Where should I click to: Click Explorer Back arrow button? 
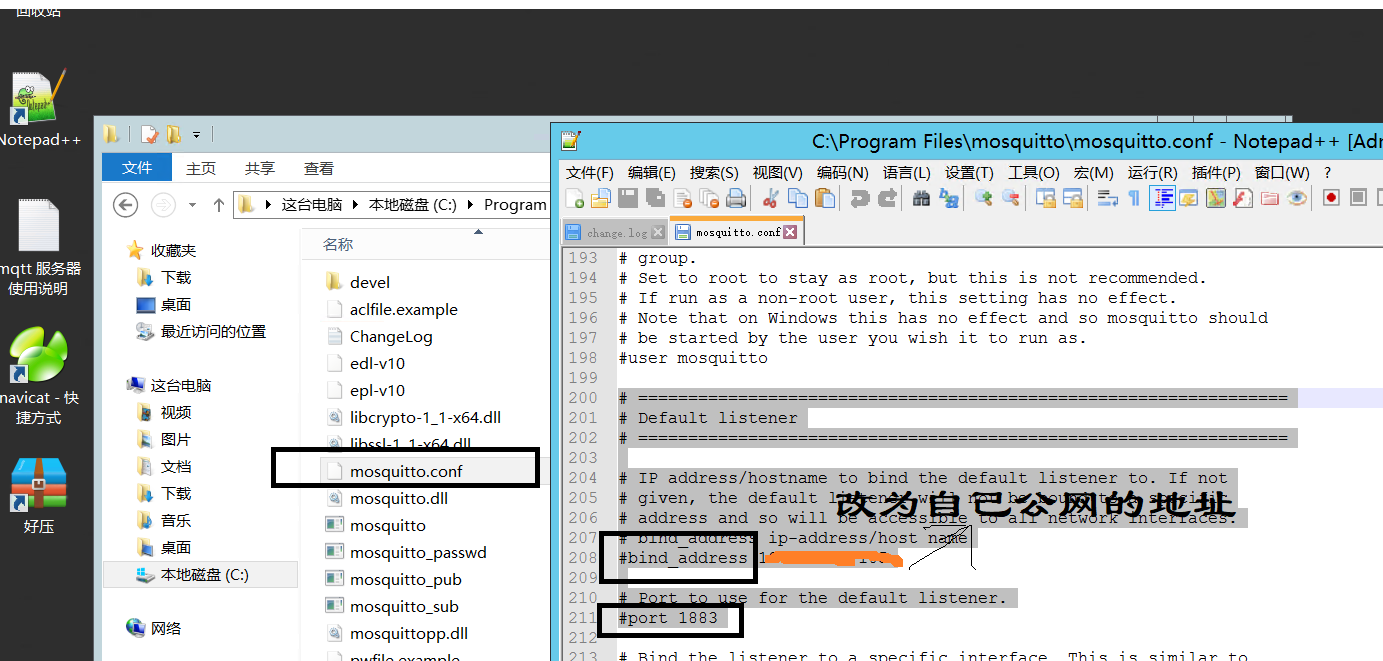(125, 205)
